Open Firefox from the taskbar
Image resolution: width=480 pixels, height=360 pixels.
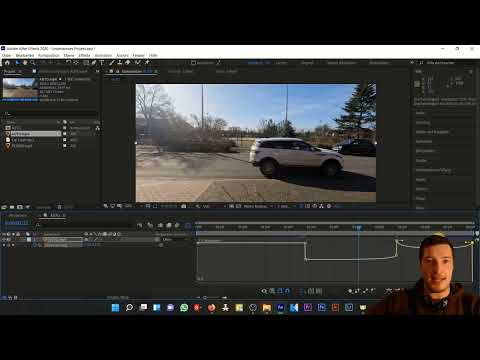pyautogui.click(x=211, y=307)
